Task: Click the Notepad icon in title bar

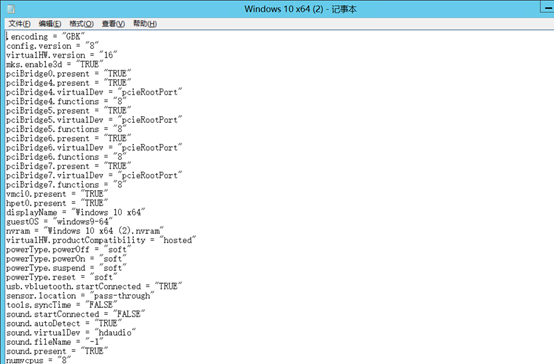Action: (x=11, y=8)
